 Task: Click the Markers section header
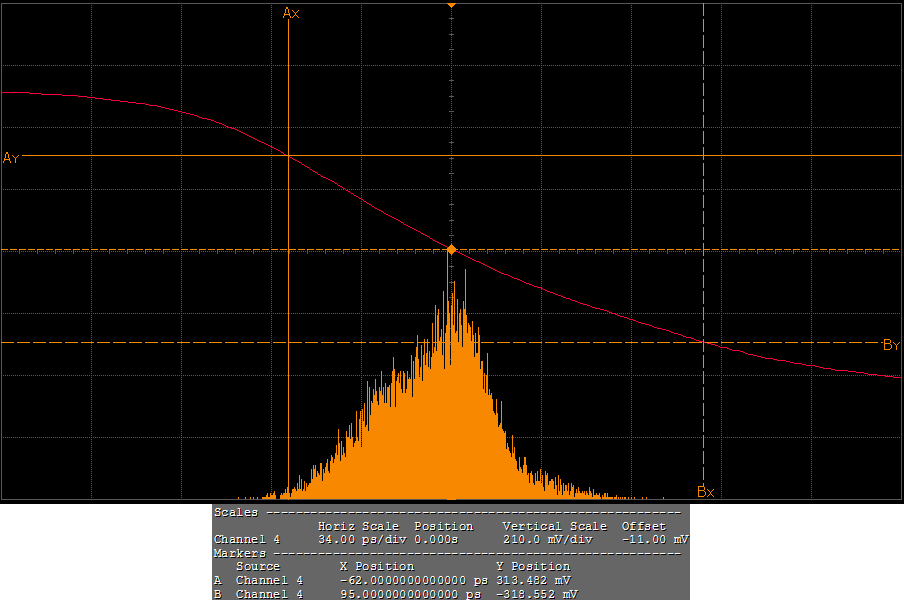point(239,553)
